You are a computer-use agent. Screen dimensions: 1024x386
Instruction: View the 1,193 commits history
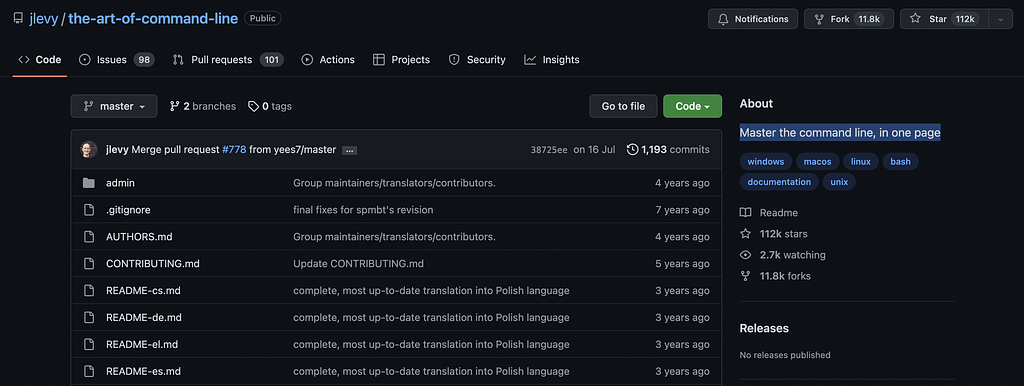click(668, 150)
